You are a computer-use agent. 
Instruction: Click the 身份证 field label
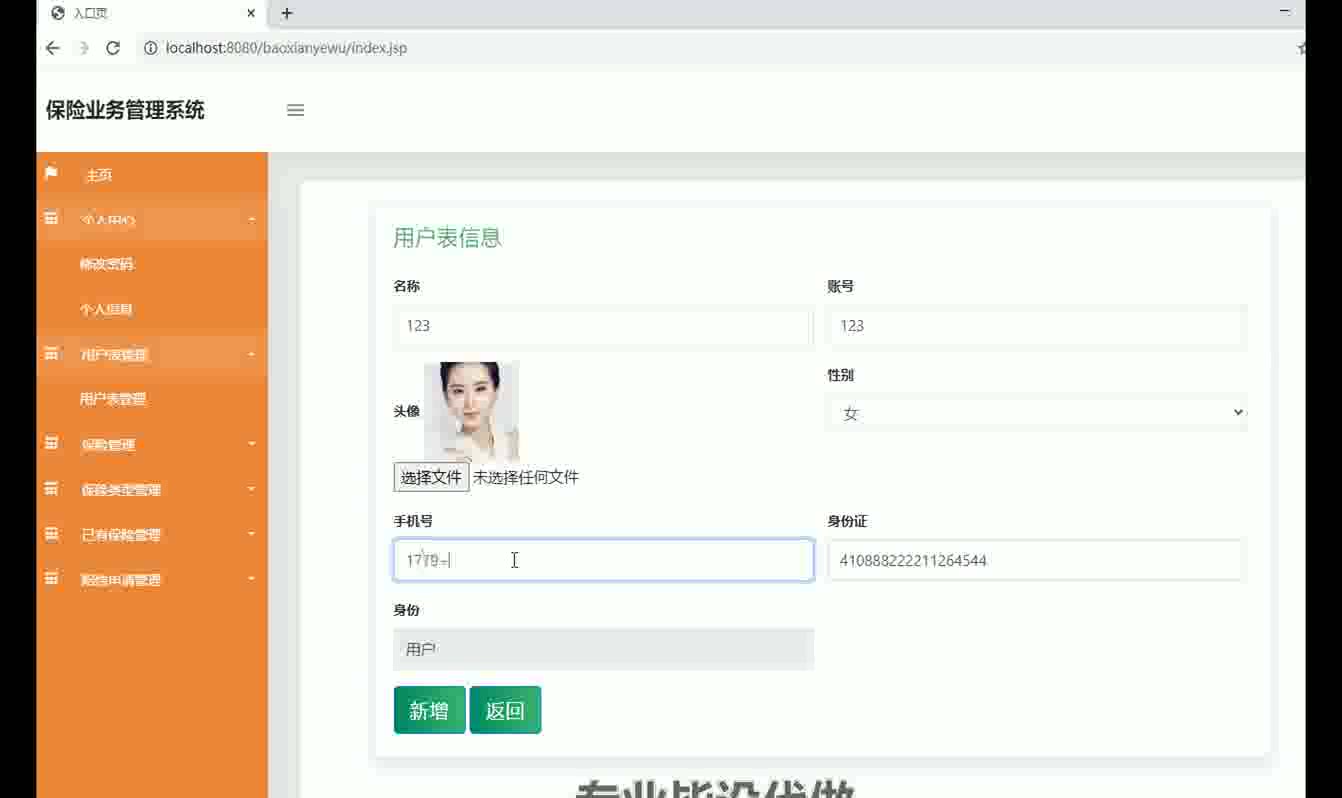click(847, 521)
